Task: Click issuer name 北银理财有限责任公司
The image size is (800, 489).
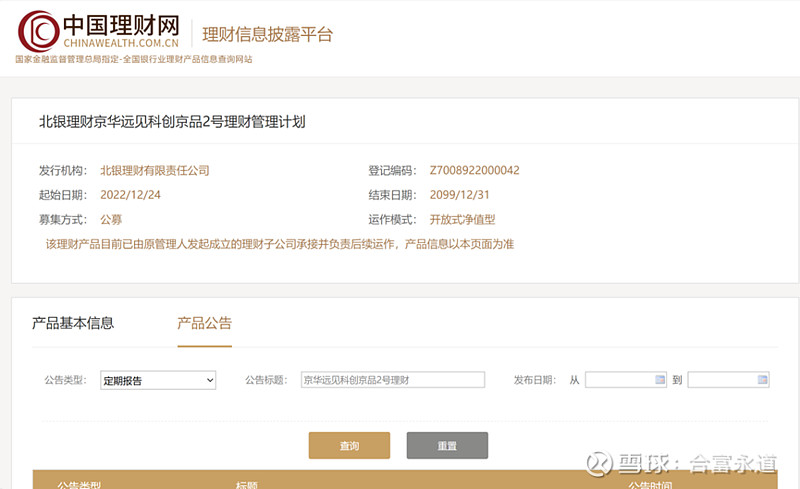Action: pyautogui.click(x=155, y=170)
